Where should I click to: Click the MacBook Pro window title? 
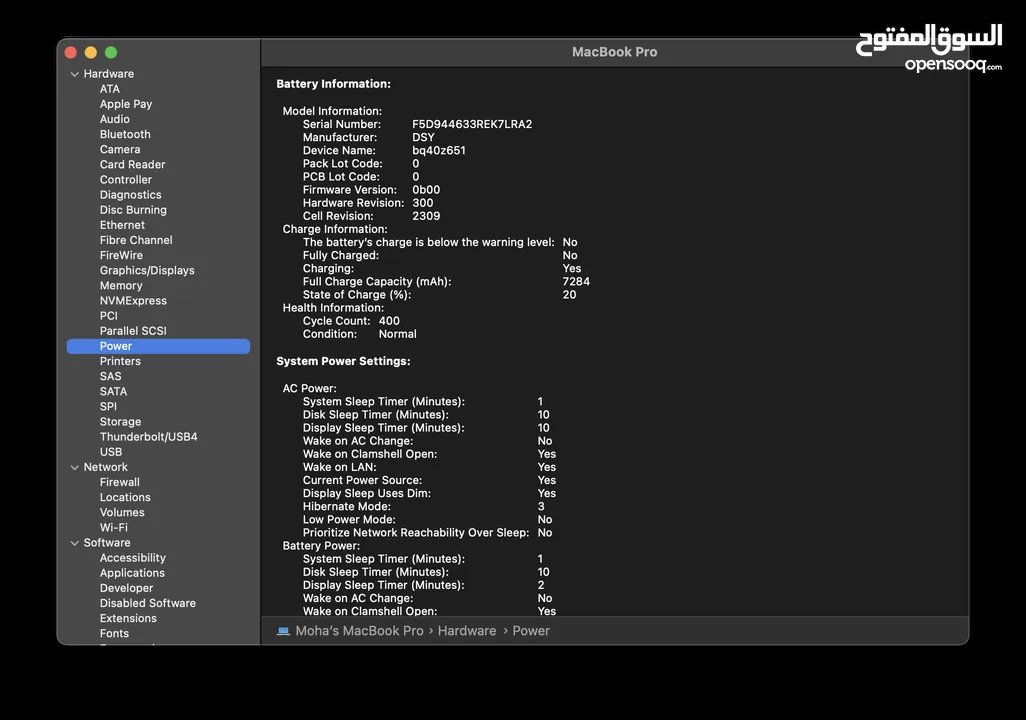[x=614, y=52]
